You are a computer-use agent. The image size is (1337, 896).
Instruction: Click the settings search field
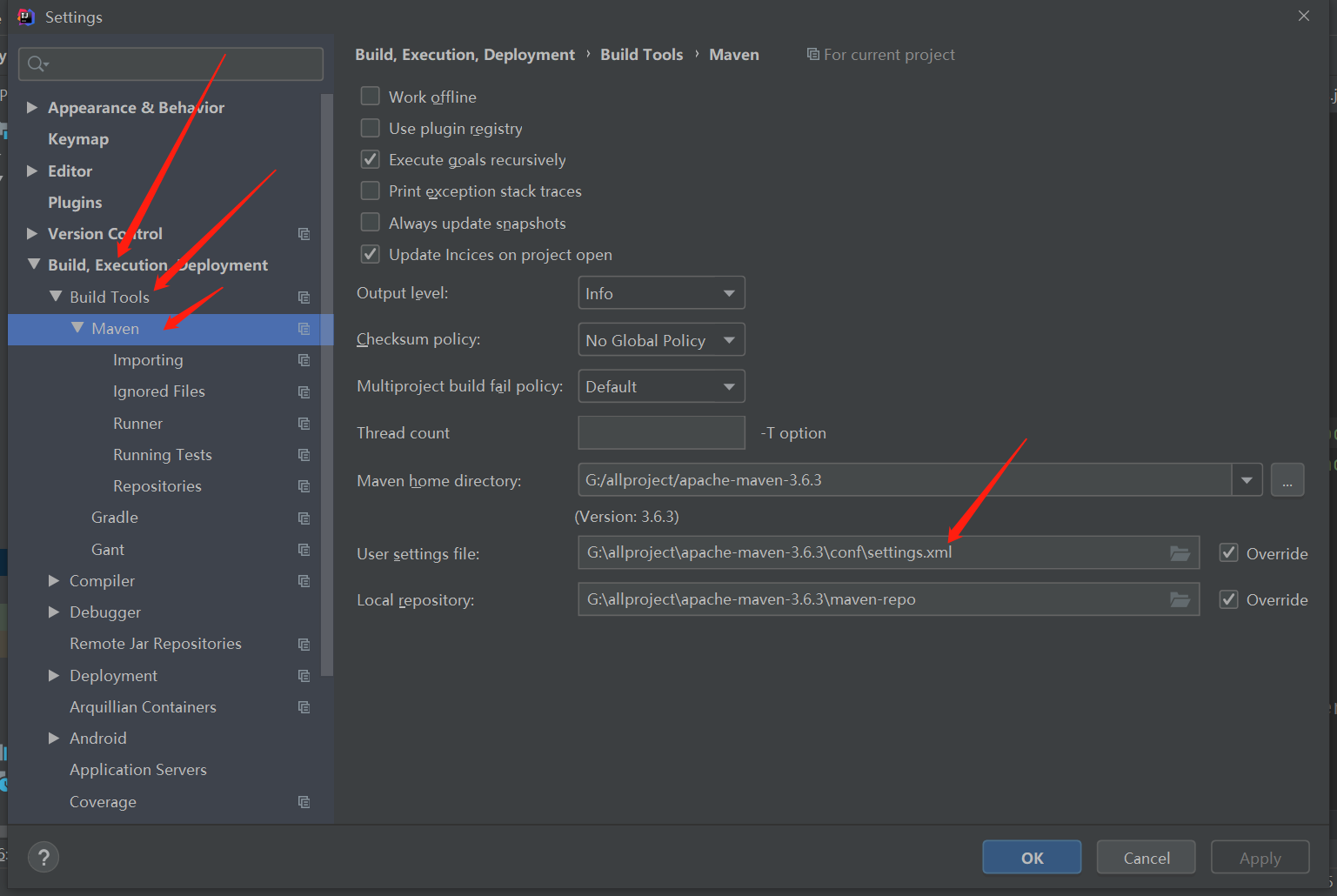[x=170, y=64]
